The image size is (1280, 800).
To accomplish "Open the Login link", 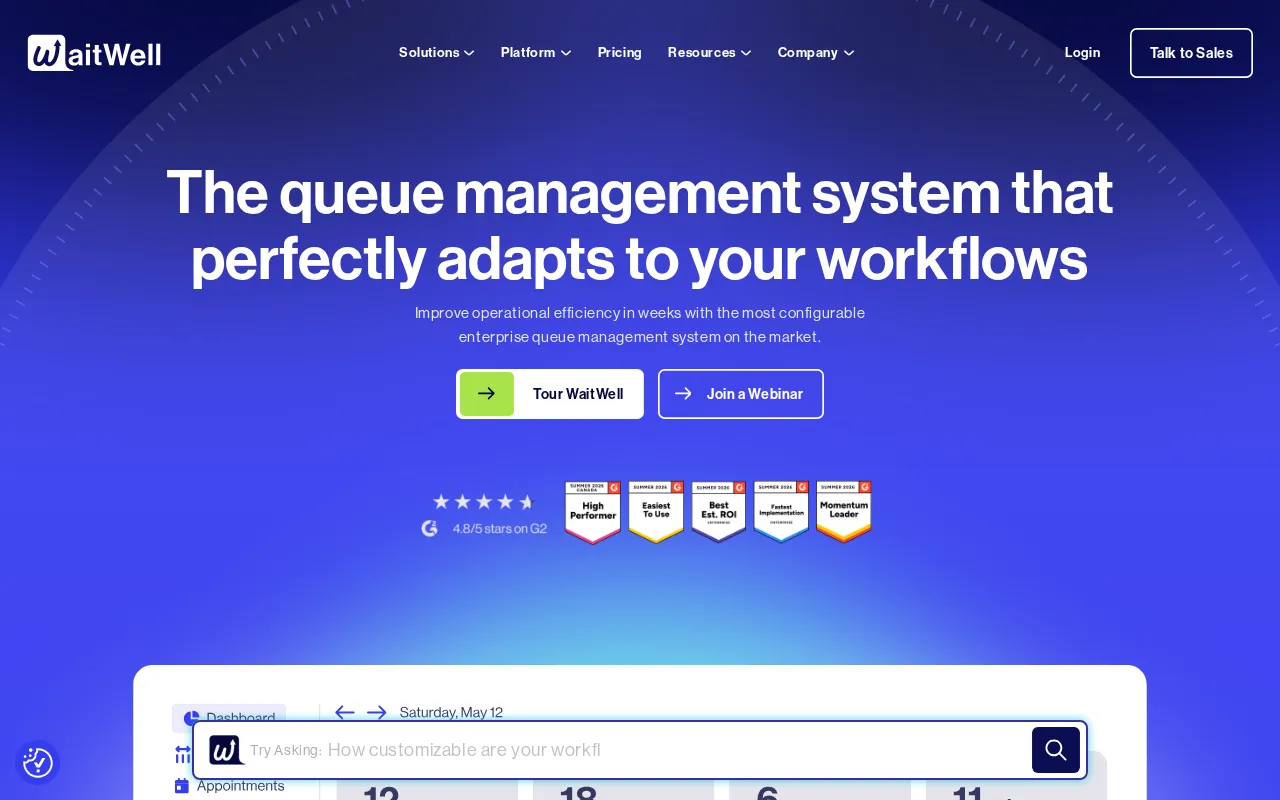I will tap(1082, 53).
